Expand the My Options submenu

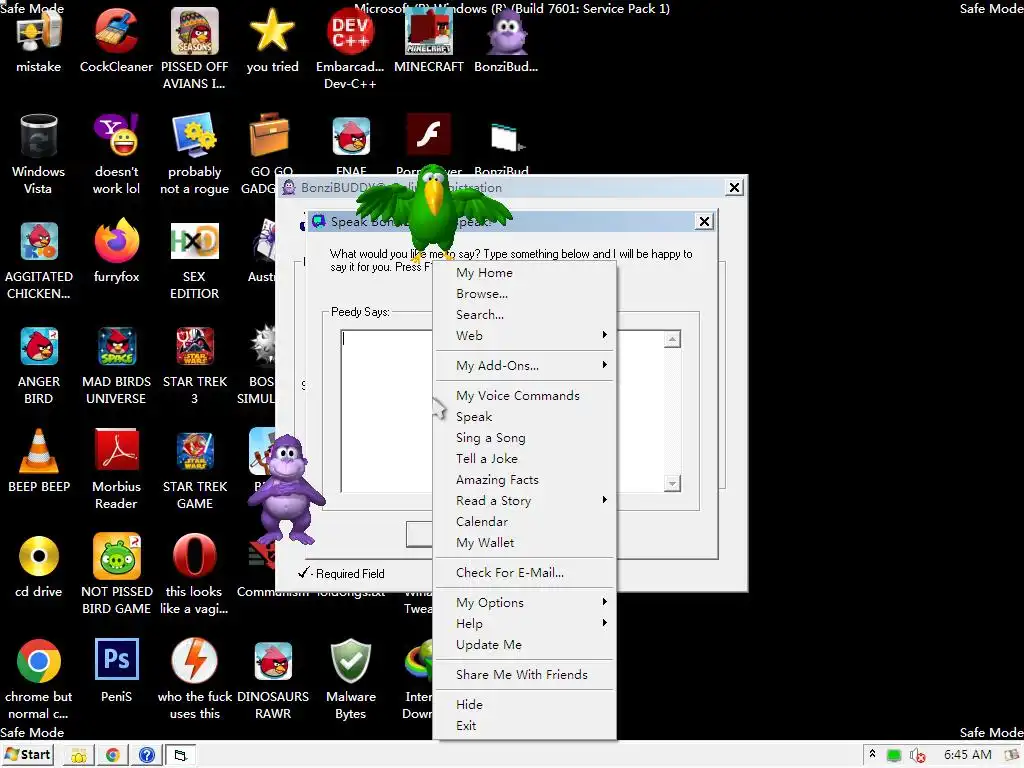pyautogui.click(x=526, y=603)
